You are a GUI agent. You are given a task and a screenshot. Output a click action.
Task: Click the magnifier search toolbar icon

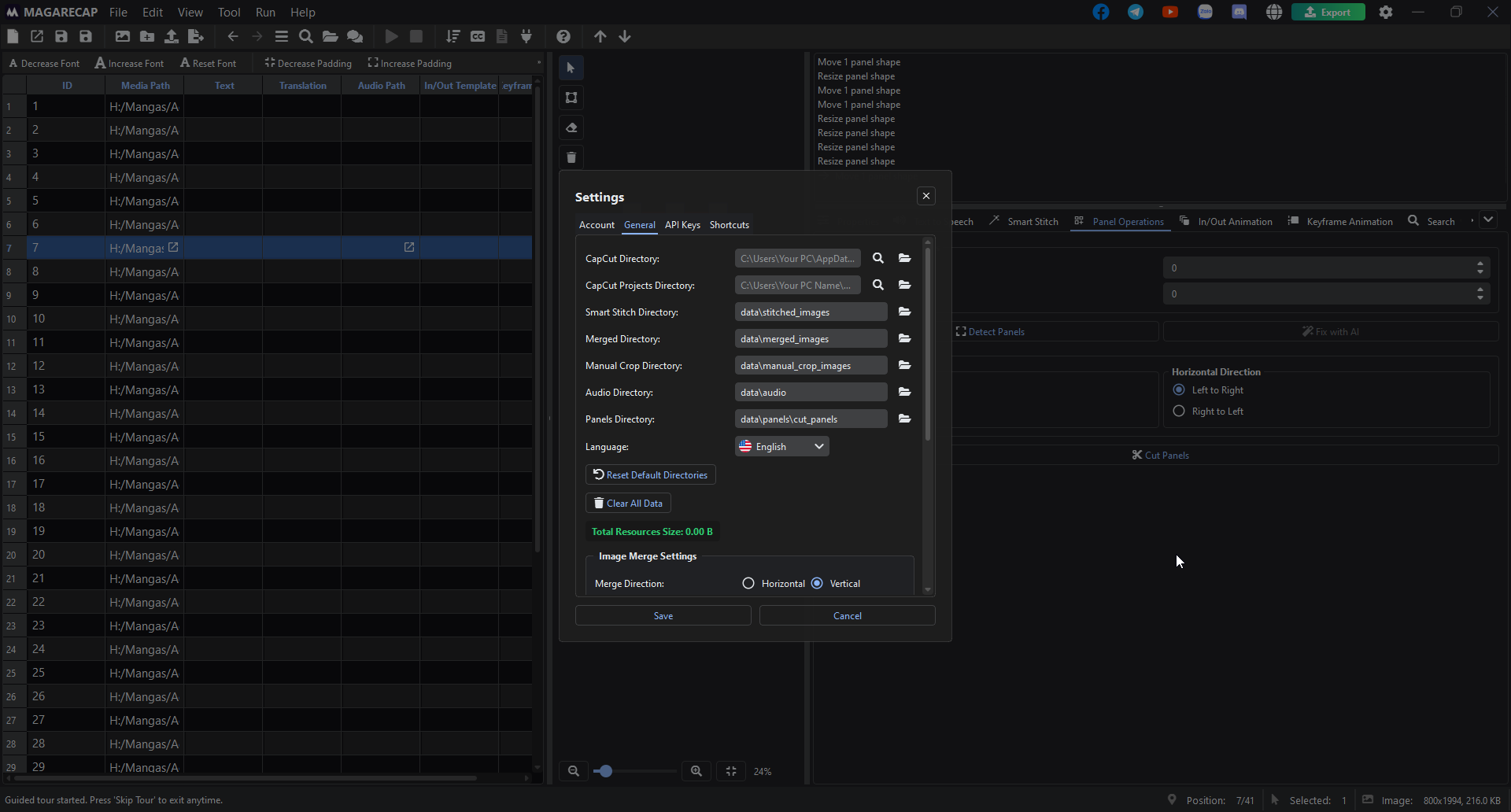(x=306, y=36)
